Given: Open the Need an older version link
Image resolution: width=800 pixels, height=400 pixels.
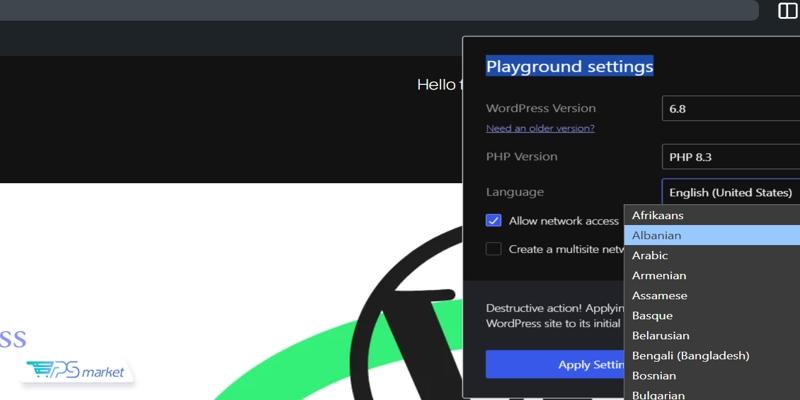Looking at the screenshot, I should [540, 128].
